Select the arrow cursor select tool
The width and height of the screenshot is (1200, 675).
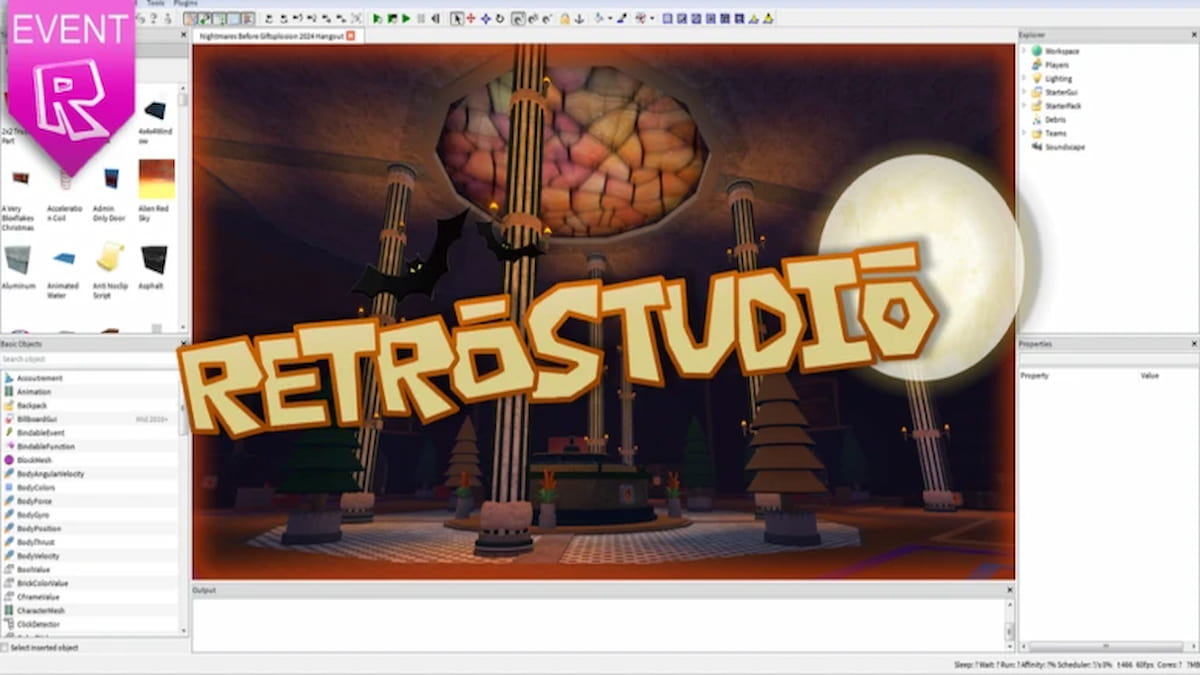[x=457, y=19]
